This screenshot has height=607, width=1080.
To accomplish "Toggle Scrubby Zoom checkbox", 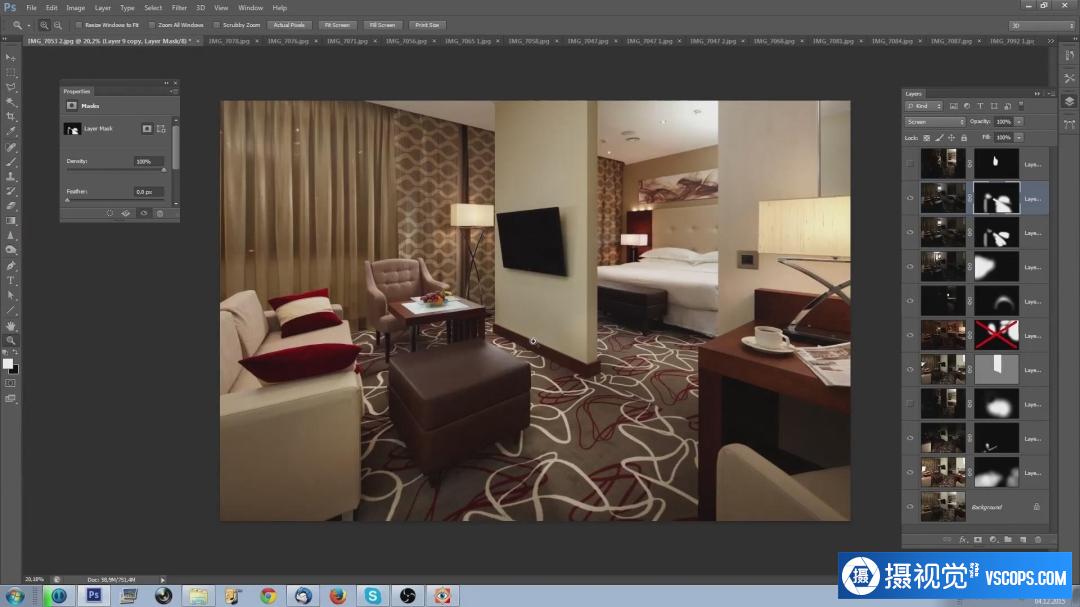I will [216, 25].
